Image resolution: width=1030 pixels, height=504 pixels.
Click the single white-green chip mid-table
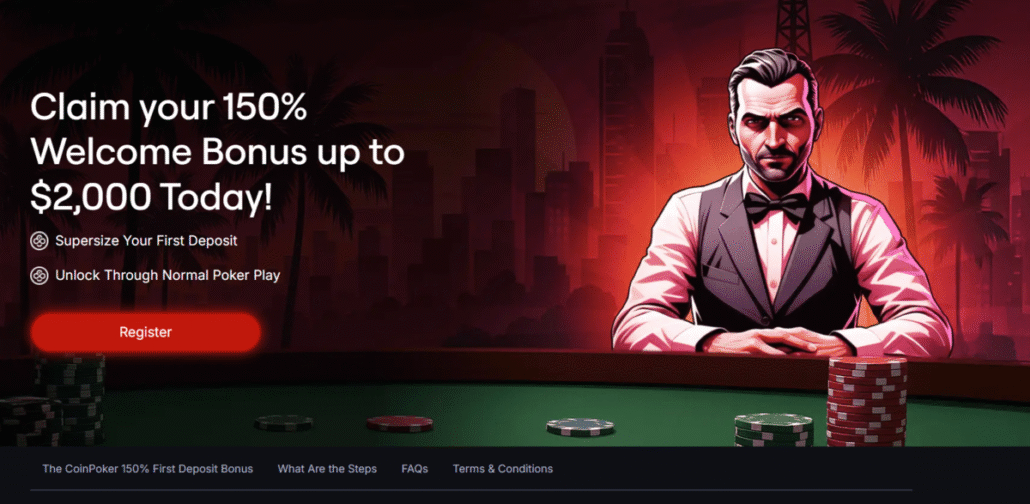pos(580,426)
